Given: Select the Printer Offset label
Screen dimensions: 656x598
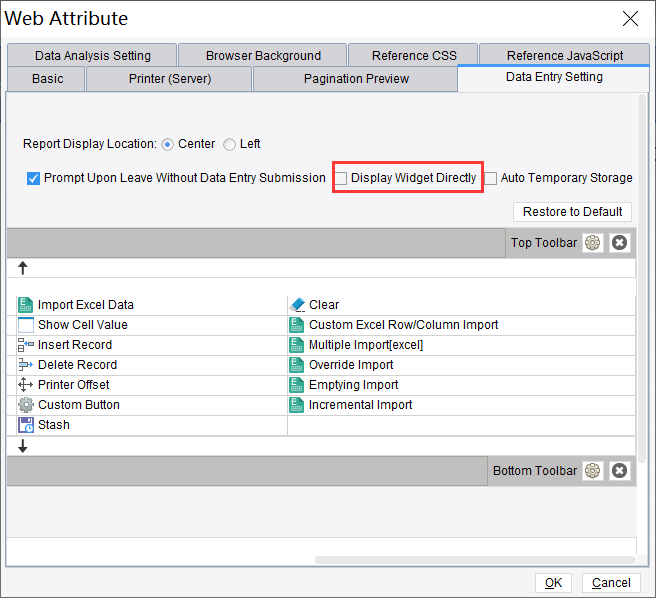Looking at the screenshot, I should pyautogui.click(x=74, y=385).
